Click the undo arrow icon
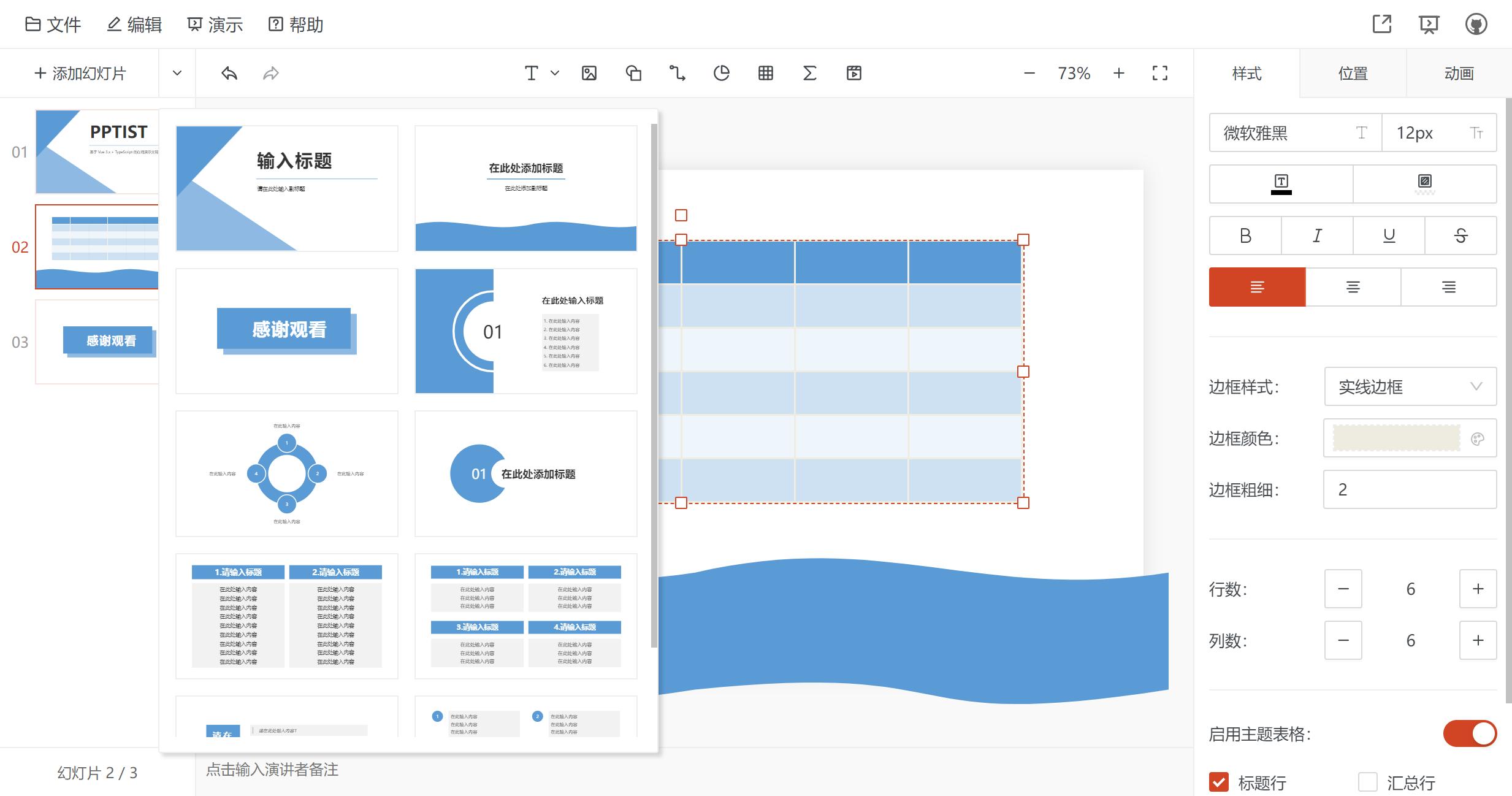1512x796 pixels. pos(229,74)
